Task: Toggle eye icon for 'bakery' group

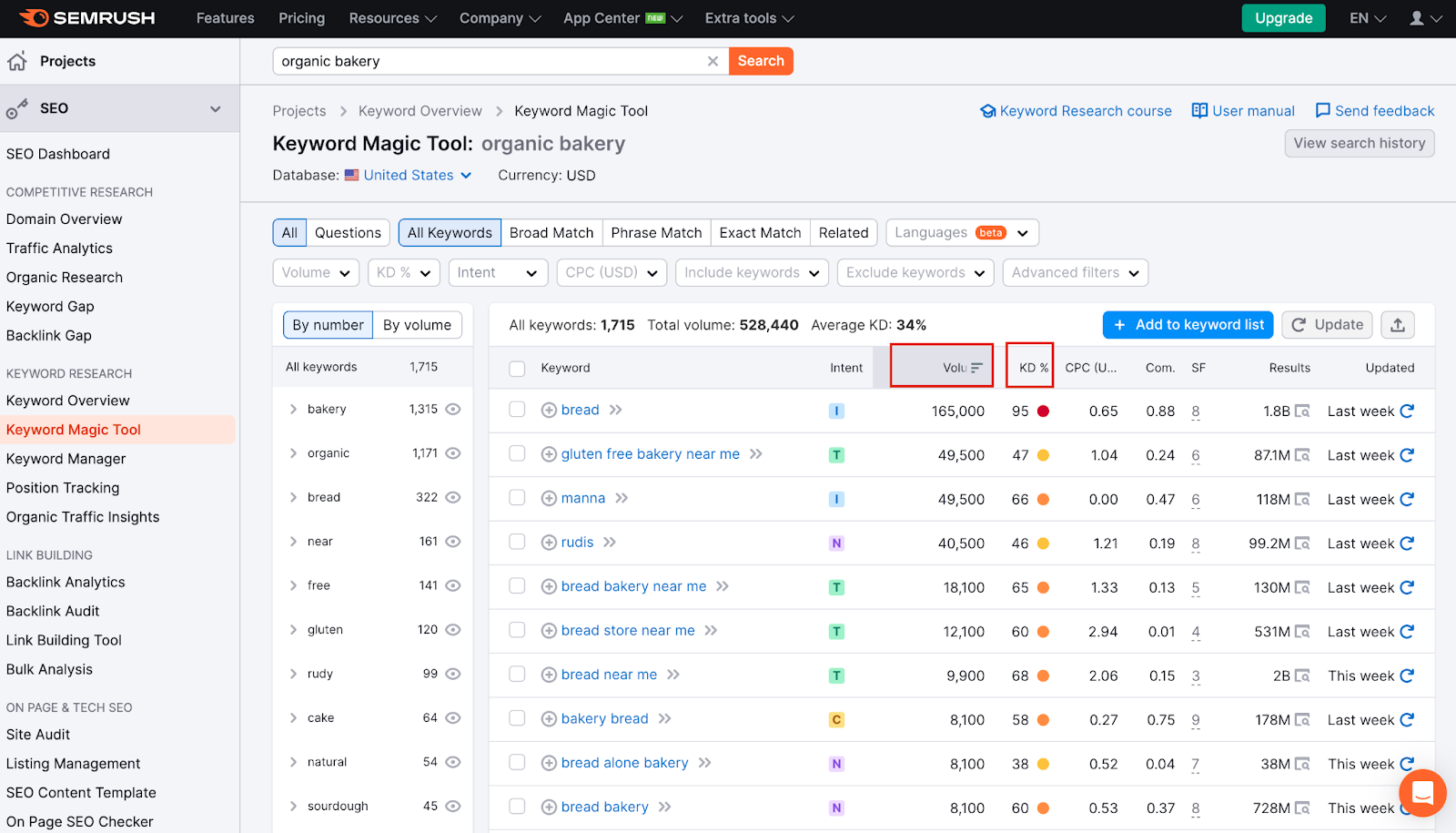Action: pyautogui.click(x=453, y=410)
